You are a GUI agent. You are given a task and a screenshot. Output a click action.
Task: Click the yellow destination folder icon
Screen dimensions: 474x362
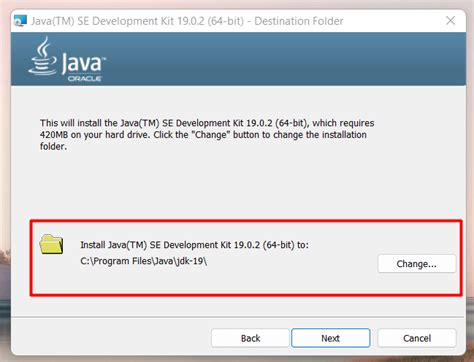(51, 244)
